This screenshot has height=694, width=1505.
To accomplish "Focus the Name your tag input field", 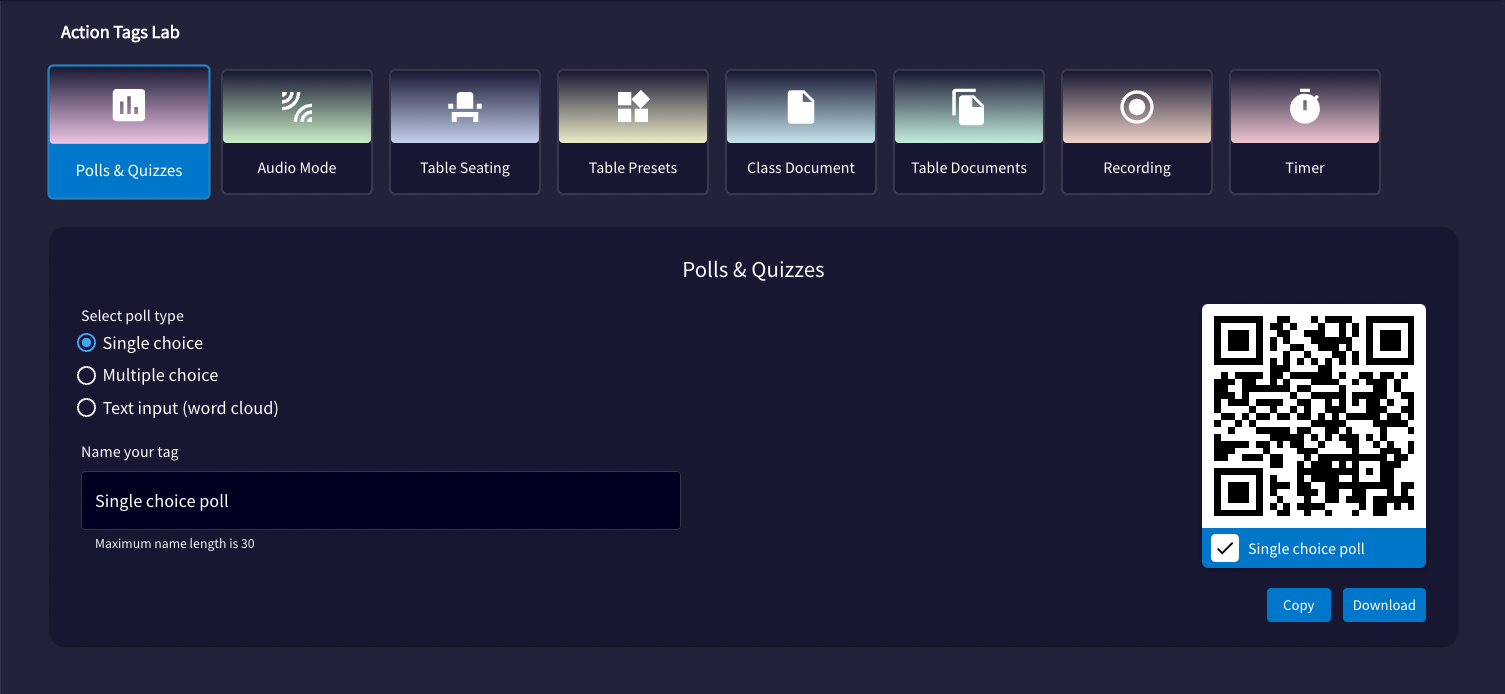I will coord(381,501).
